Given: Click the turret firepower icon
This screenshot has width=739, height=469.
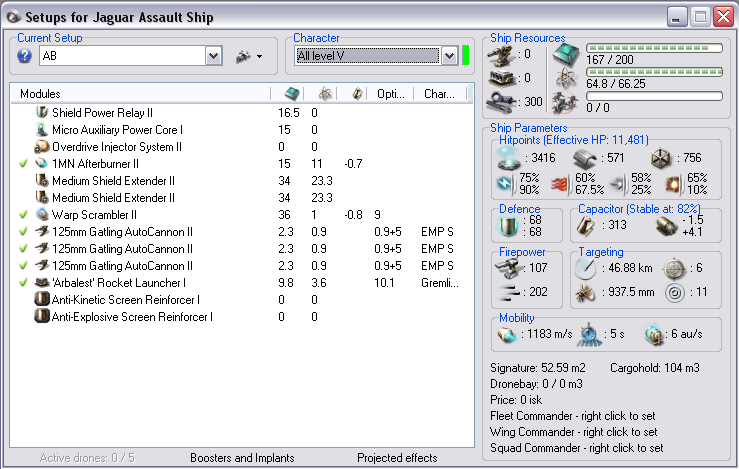Looking at the screenshot, I should pos(508,269).
